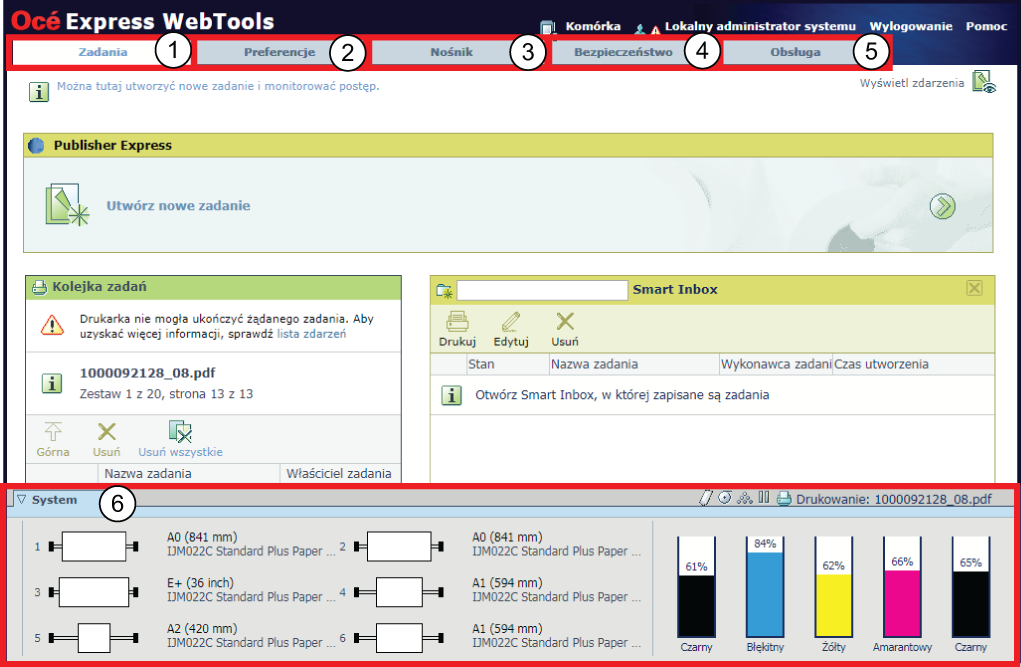Screen dimensions: 1021x667
Task: Click the red warning triangle in job queue
Action: click(x=52, y=325)
